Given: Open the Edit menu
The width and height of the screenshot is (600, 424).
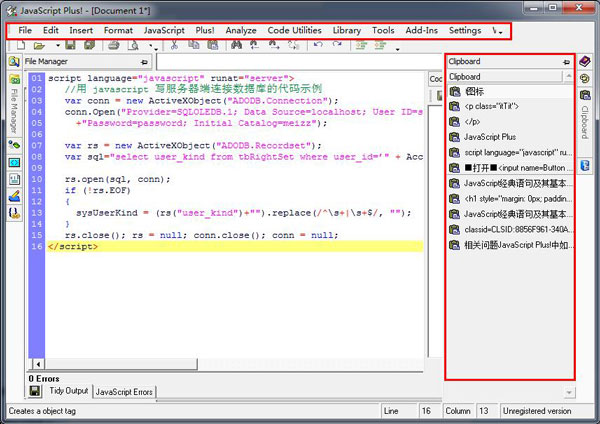Looking at the screenshot, I should pos(51,30).
